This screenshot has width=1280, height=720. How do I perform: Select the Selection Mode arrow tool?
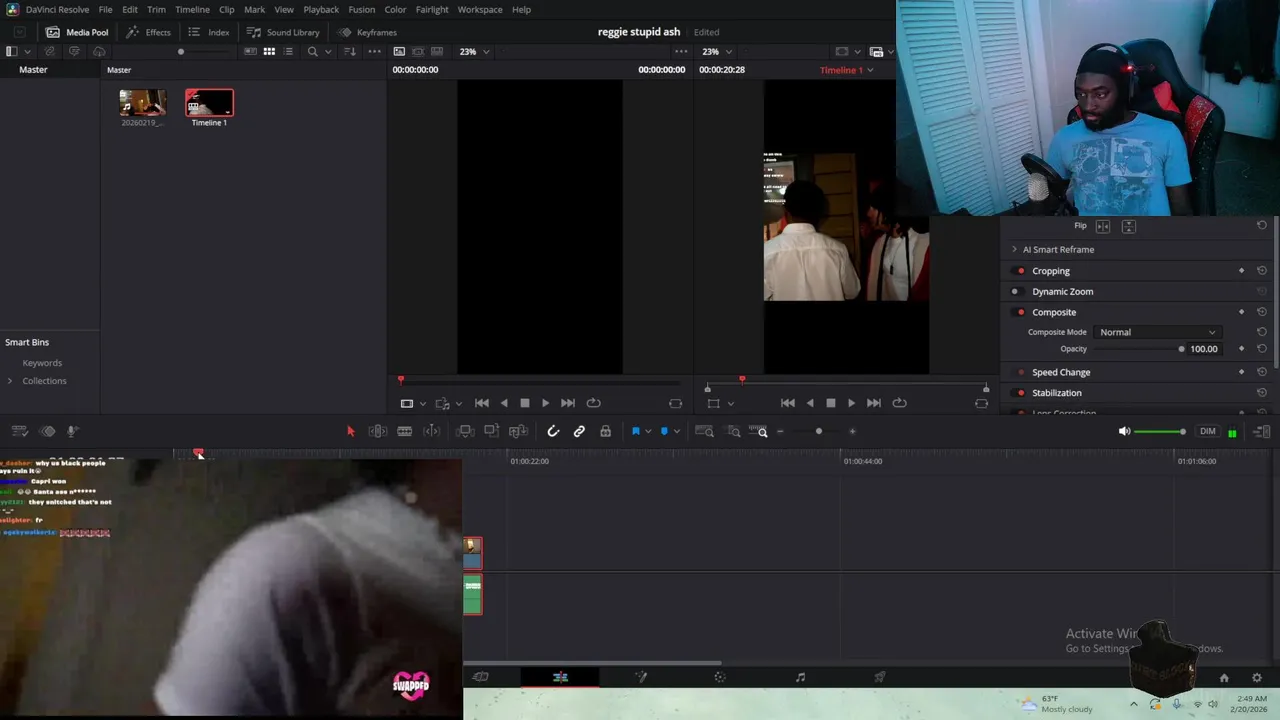tap(350, 431)
